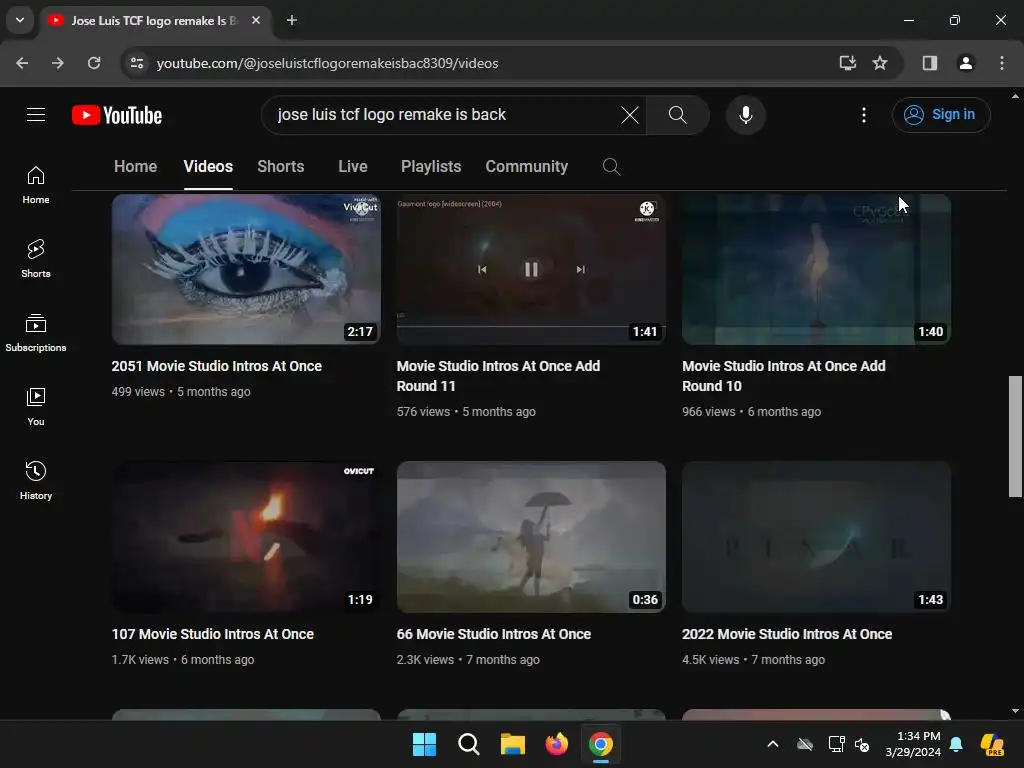Open Chrome three-dot menu
The width and height of the screenshot is (1024, 768).
tap(1001, 63)
